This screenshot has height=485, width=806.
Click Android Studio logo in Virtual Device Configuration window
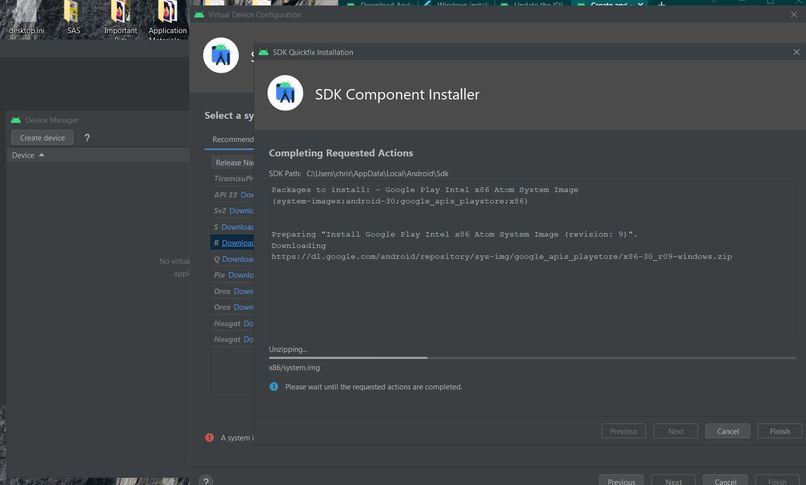coord(221,55)
